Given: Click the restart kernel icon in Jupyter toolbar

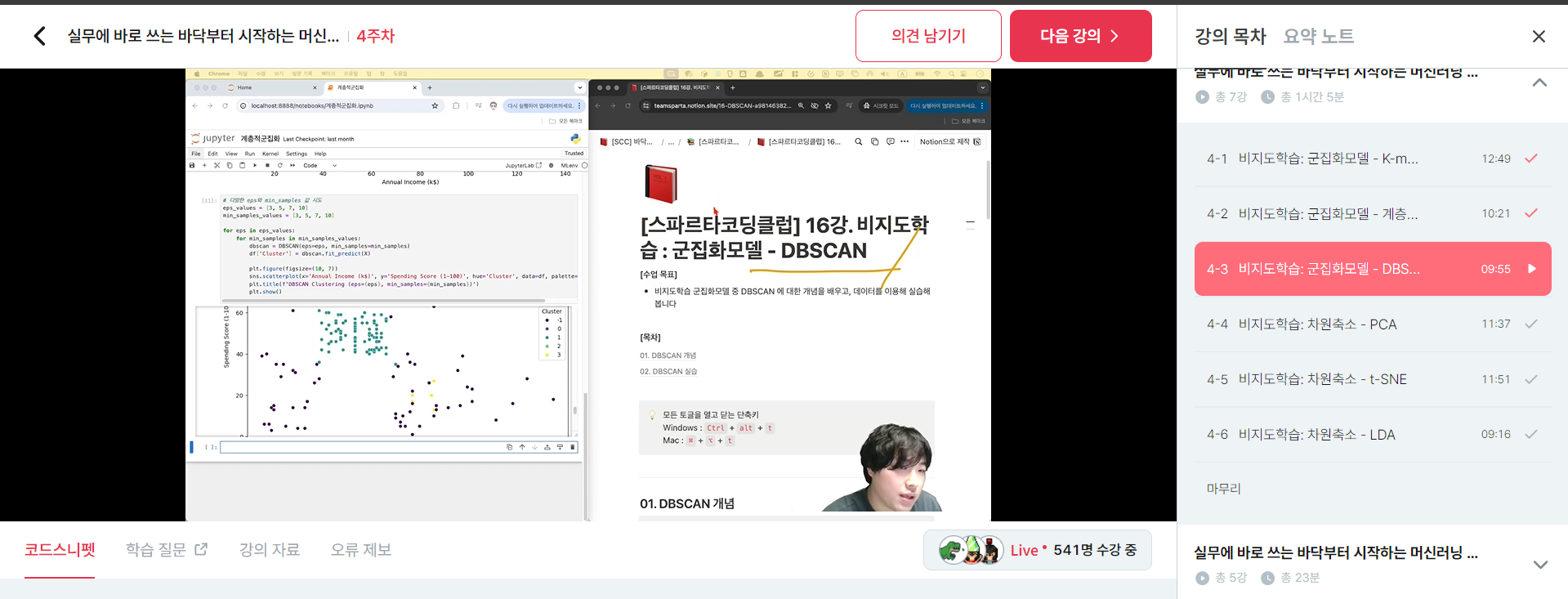Looking at the screenshot, I should tap(280, 165).
